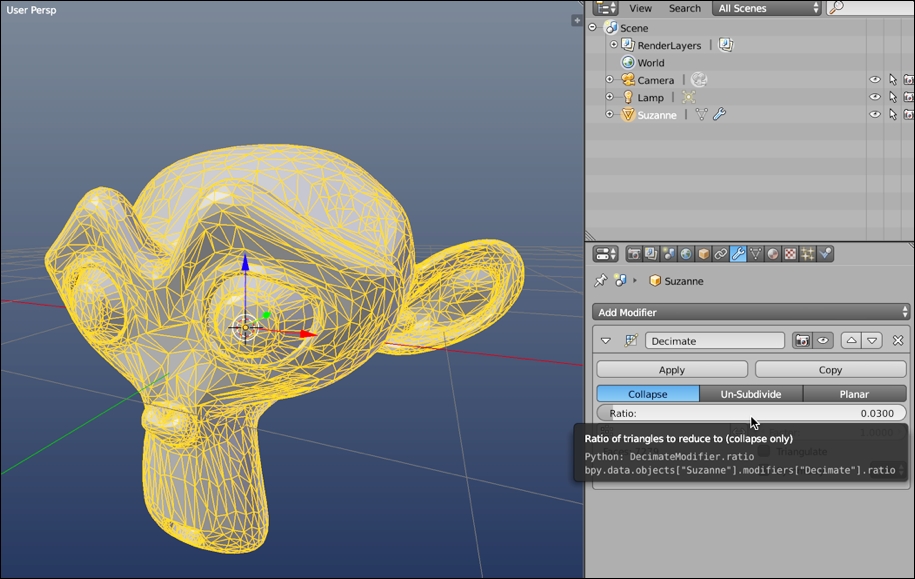915x579 pixels.
Task: Expand the RenderLayers tree item
Action: click(x=614, y=44)
